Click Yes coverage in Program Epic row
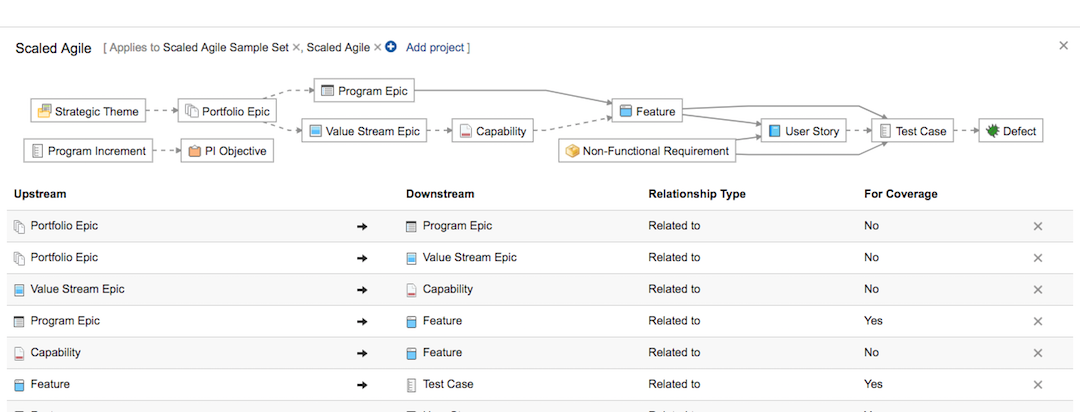 coord(873,321)
